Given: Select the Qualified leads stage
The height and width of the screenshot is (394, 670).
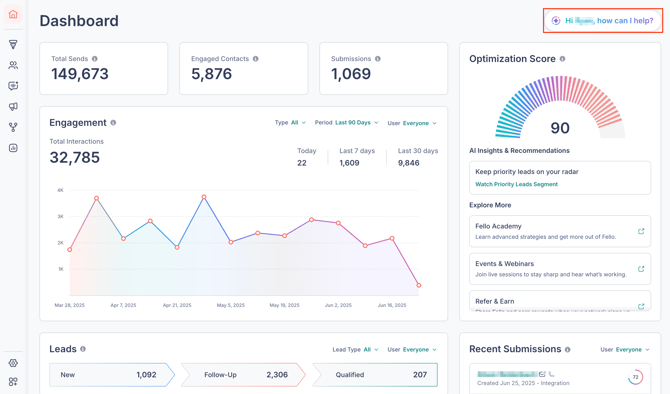Looking at the screenshot, I should pos(375,375).
